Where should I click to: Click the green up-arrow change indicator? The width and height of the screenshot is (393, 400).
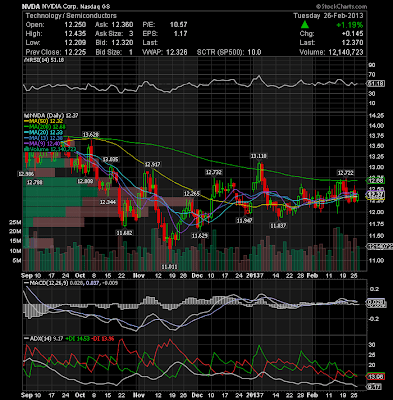305,25
